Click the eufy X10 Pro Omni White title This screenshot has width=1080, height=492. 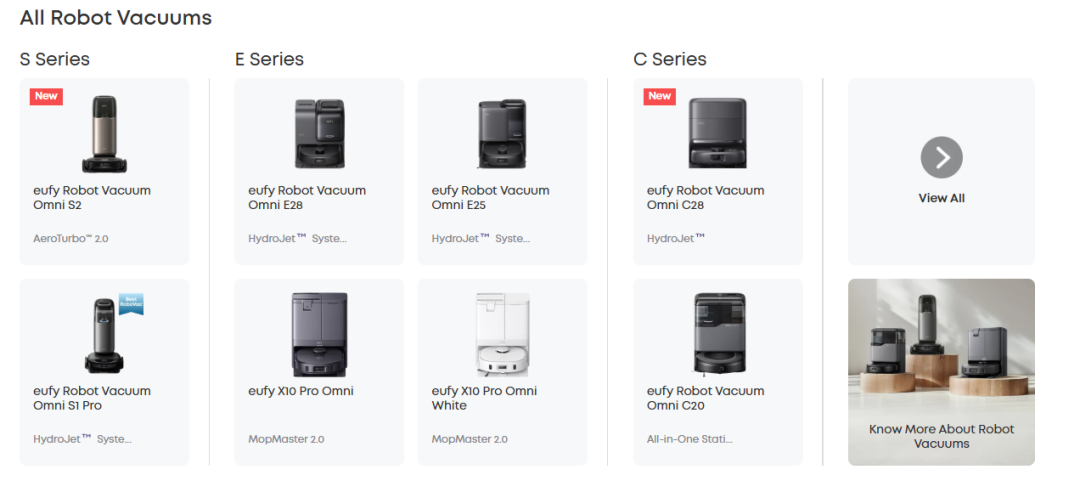coord(484,398)
